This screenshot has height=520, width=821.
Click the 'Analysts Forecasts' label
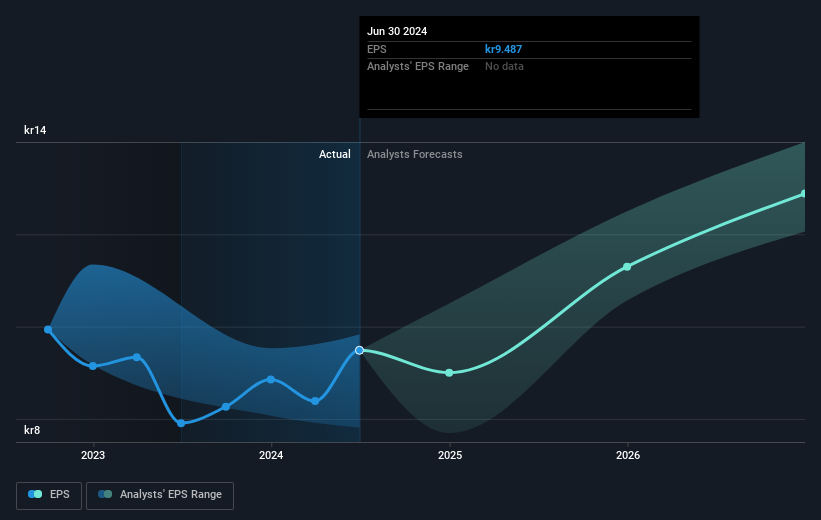pos(415,154)
